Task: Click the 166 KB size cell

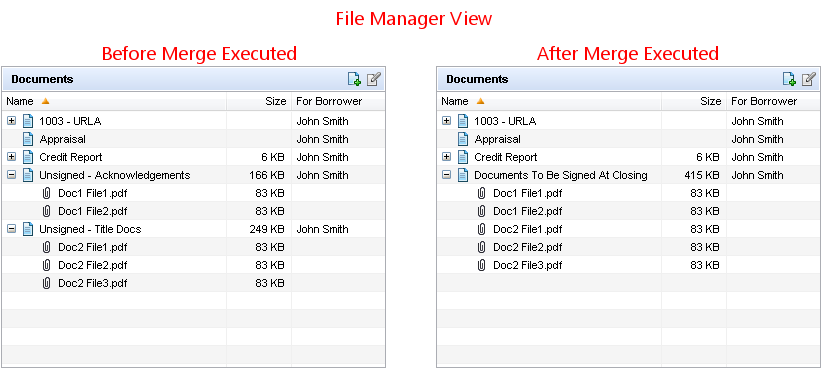Action: pyautogui.click(x=267, y=175)
